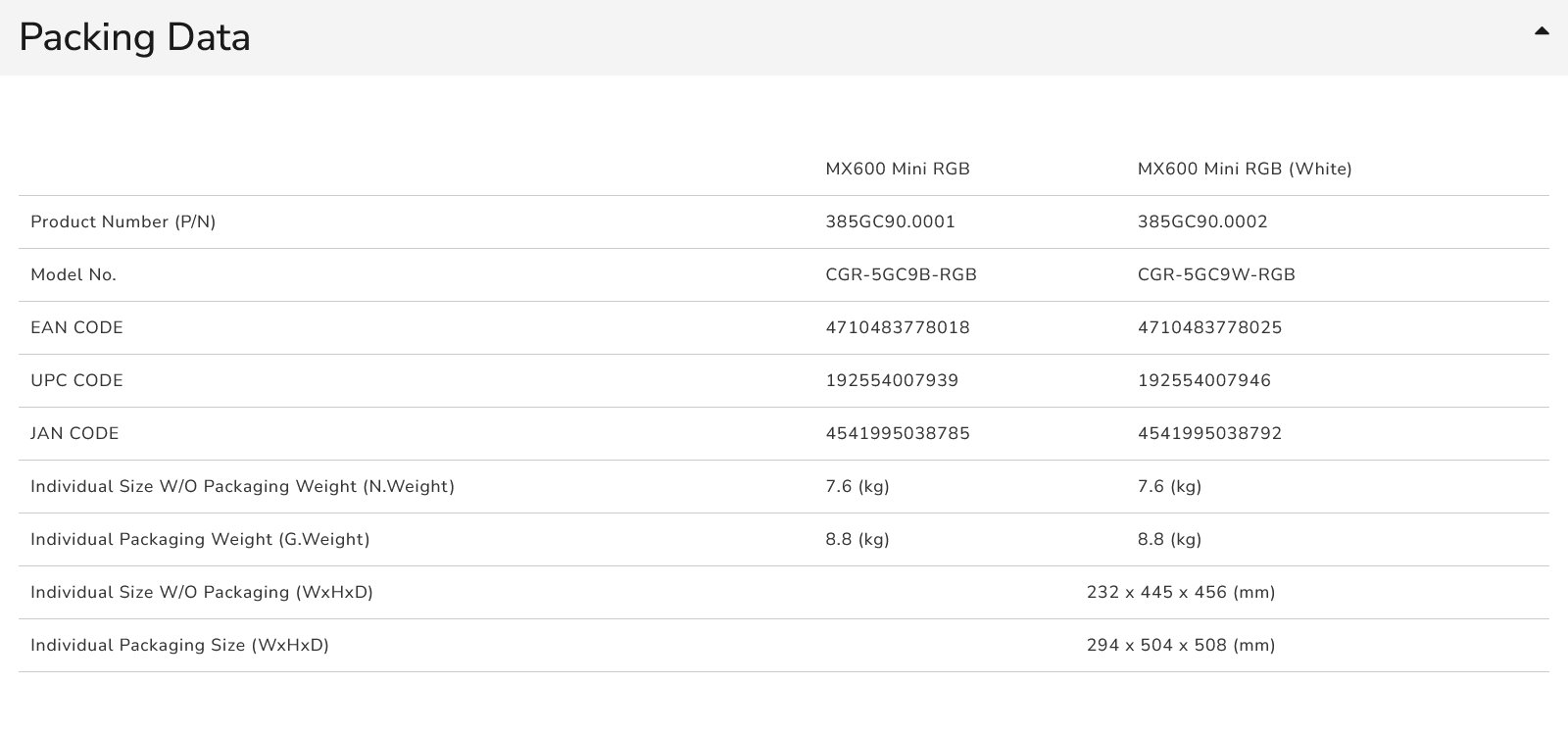1568x733 pixels.
Task: Click the 232 x 445 x 456 (mm) size value
Action: point(1180,592)
